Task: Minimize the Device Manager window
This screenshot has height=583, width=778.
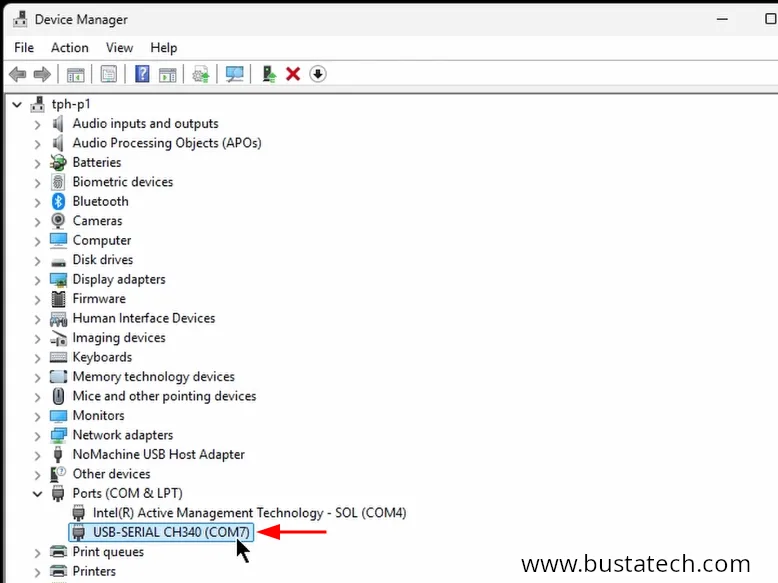Action: click(x=722, y=19)
